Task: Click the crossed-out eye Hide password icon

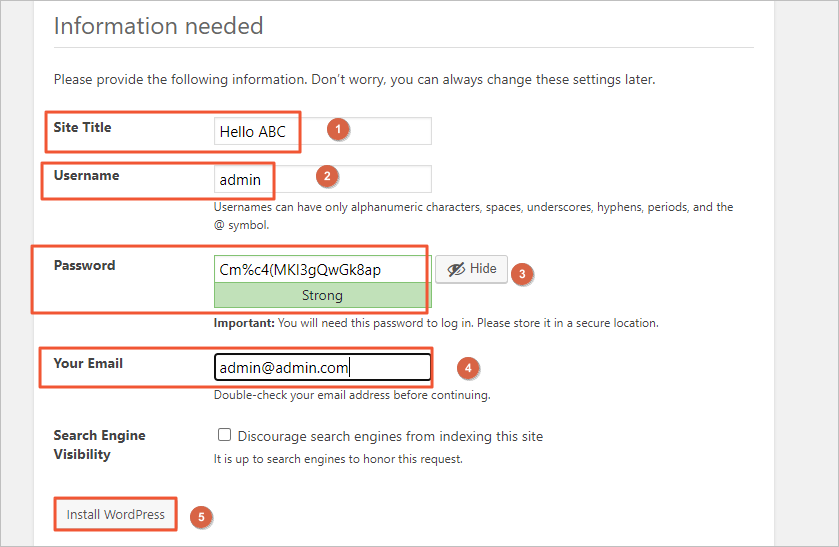Action: coord(456,269)
